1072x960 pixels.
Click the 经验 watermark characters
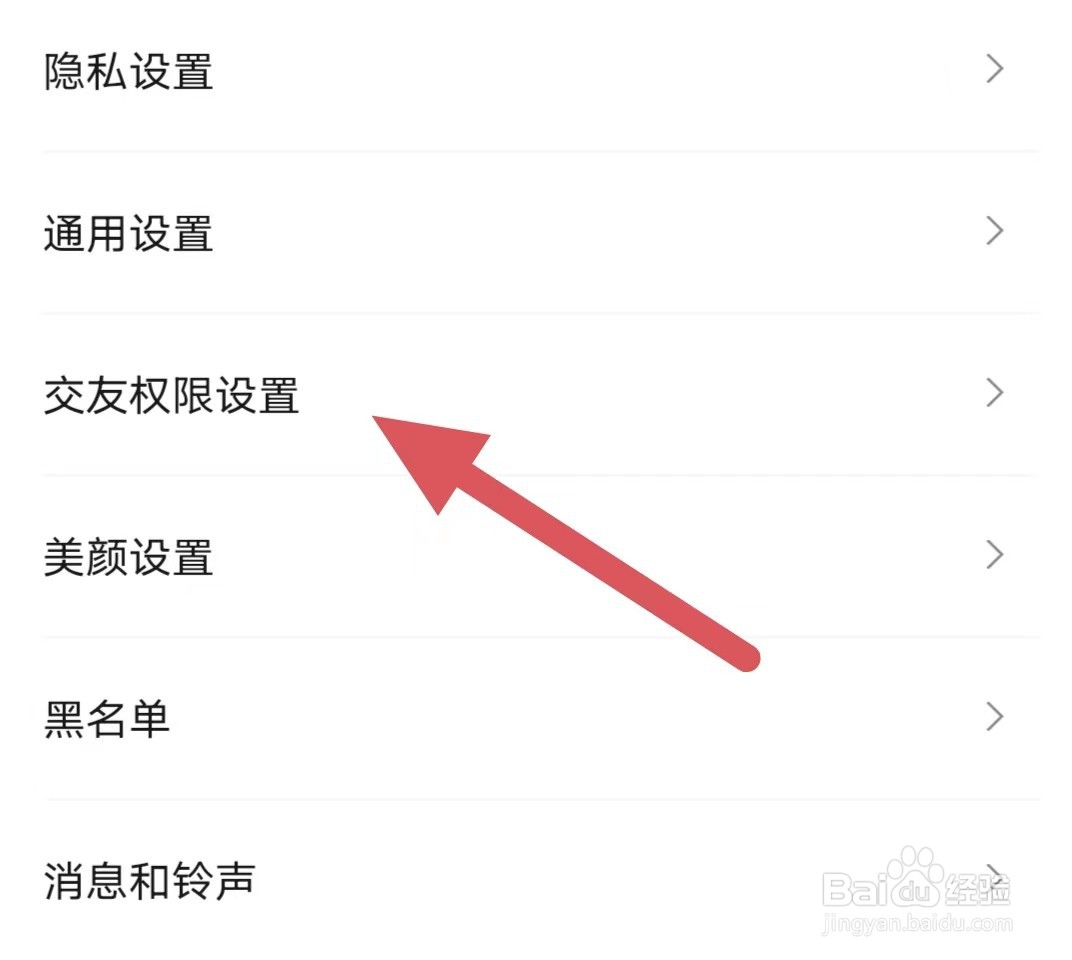click(978, 890)
